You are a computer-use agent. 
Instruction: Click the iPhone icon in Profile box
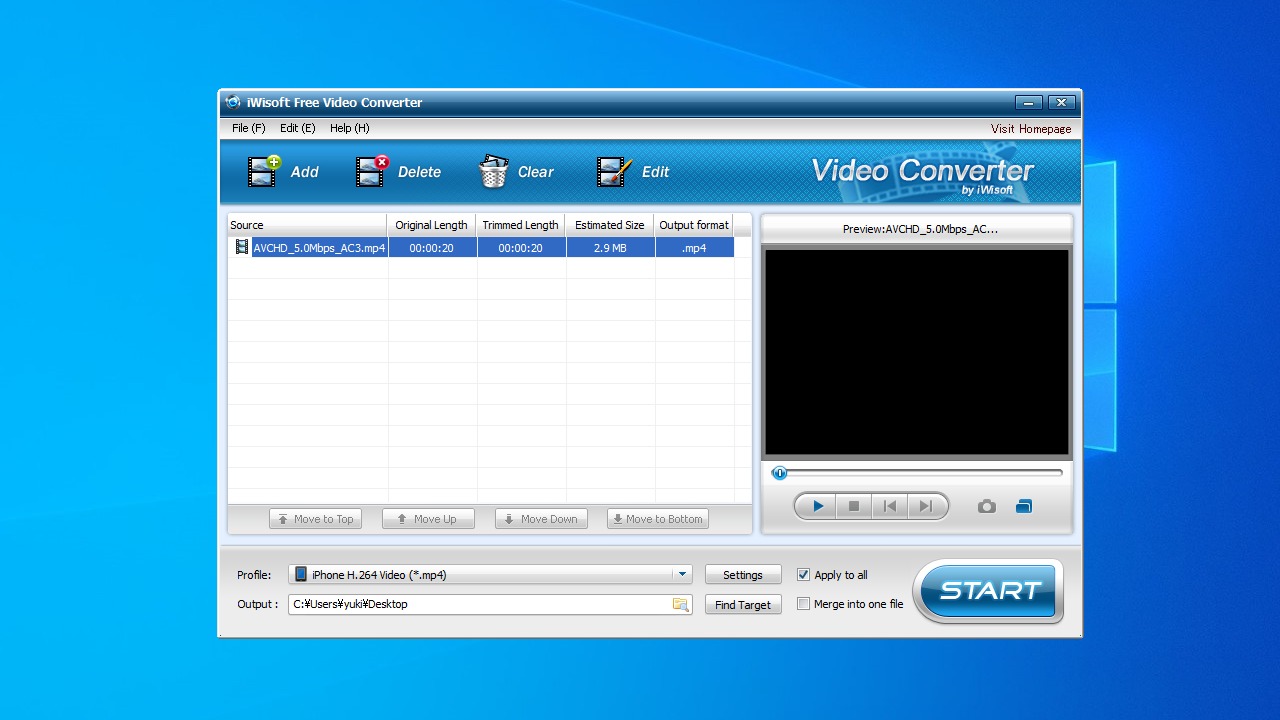(x=301, y=575)
